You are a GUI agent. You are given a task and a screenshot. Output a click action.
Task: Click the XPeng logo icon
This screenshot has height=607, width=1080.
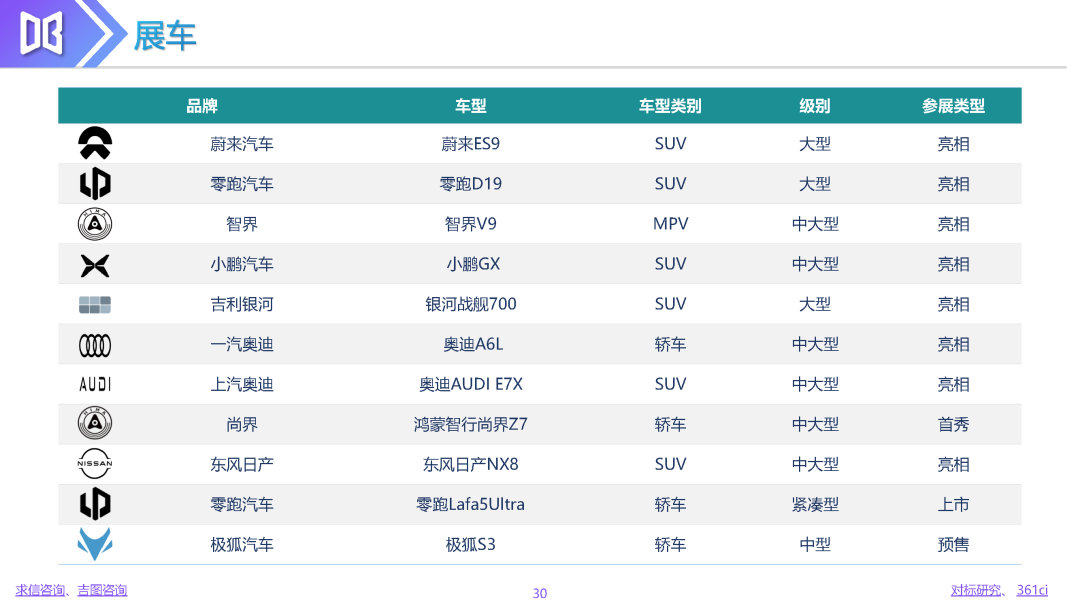tap(95, 265)
